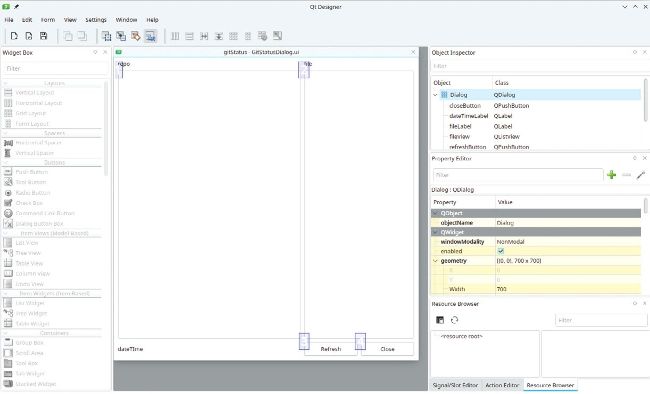
Task: Collapse the geometry property row
Action: point(435,261)
